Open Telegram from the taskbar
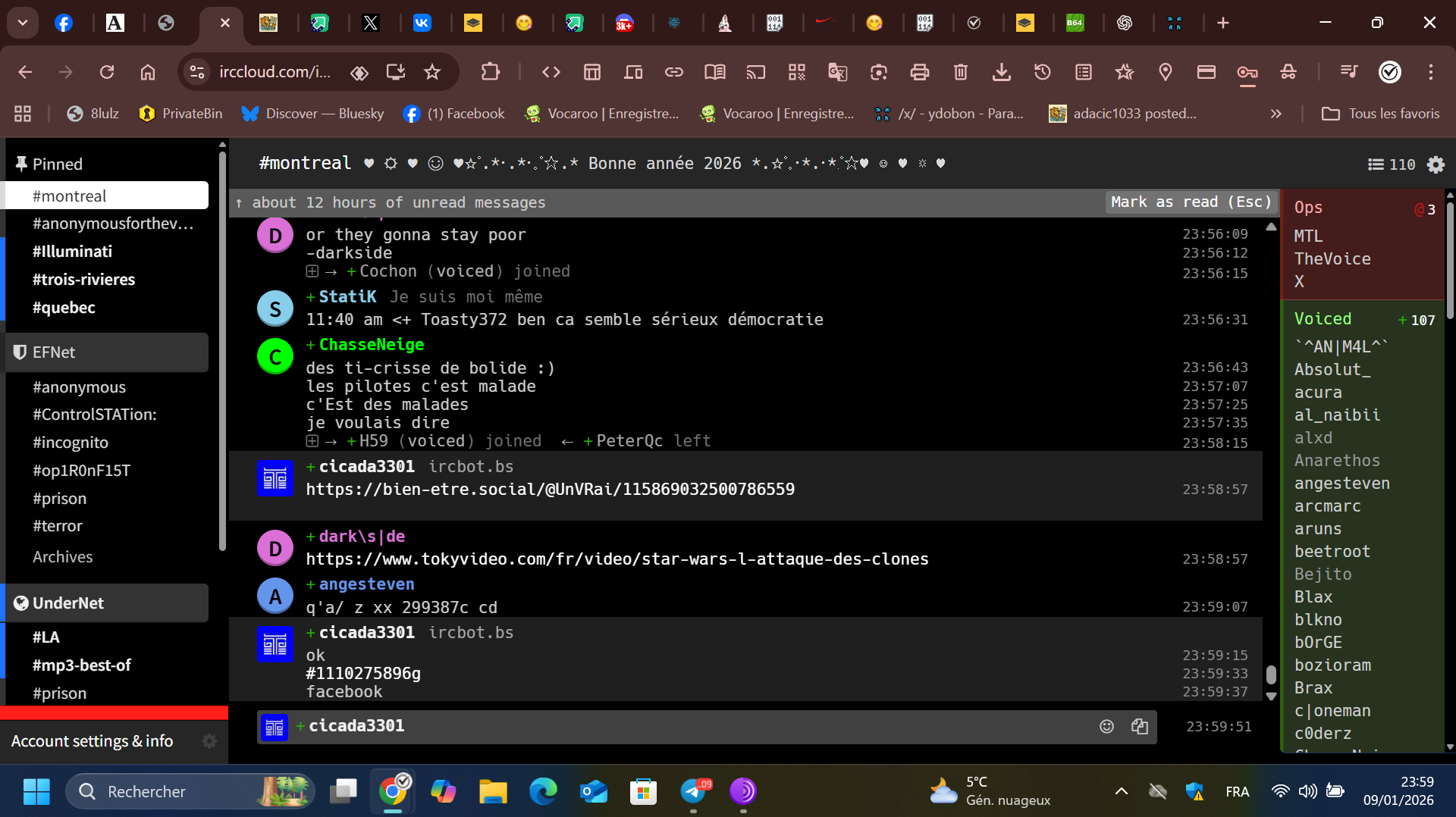Screen dimensions: 1456x817 [x=694, y=791]
